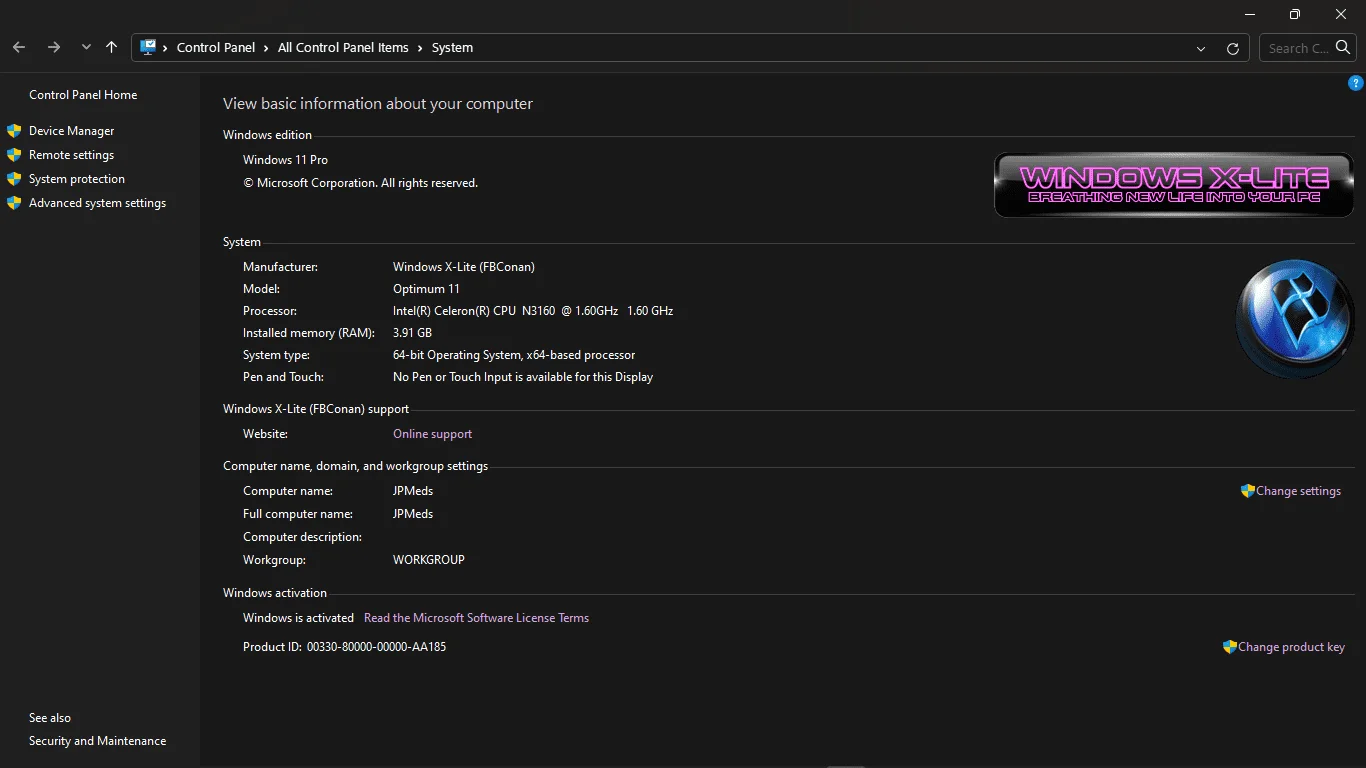The image size is (1366, 768).
Task: Open address bar history dropdown
Action: [1201, 48]
